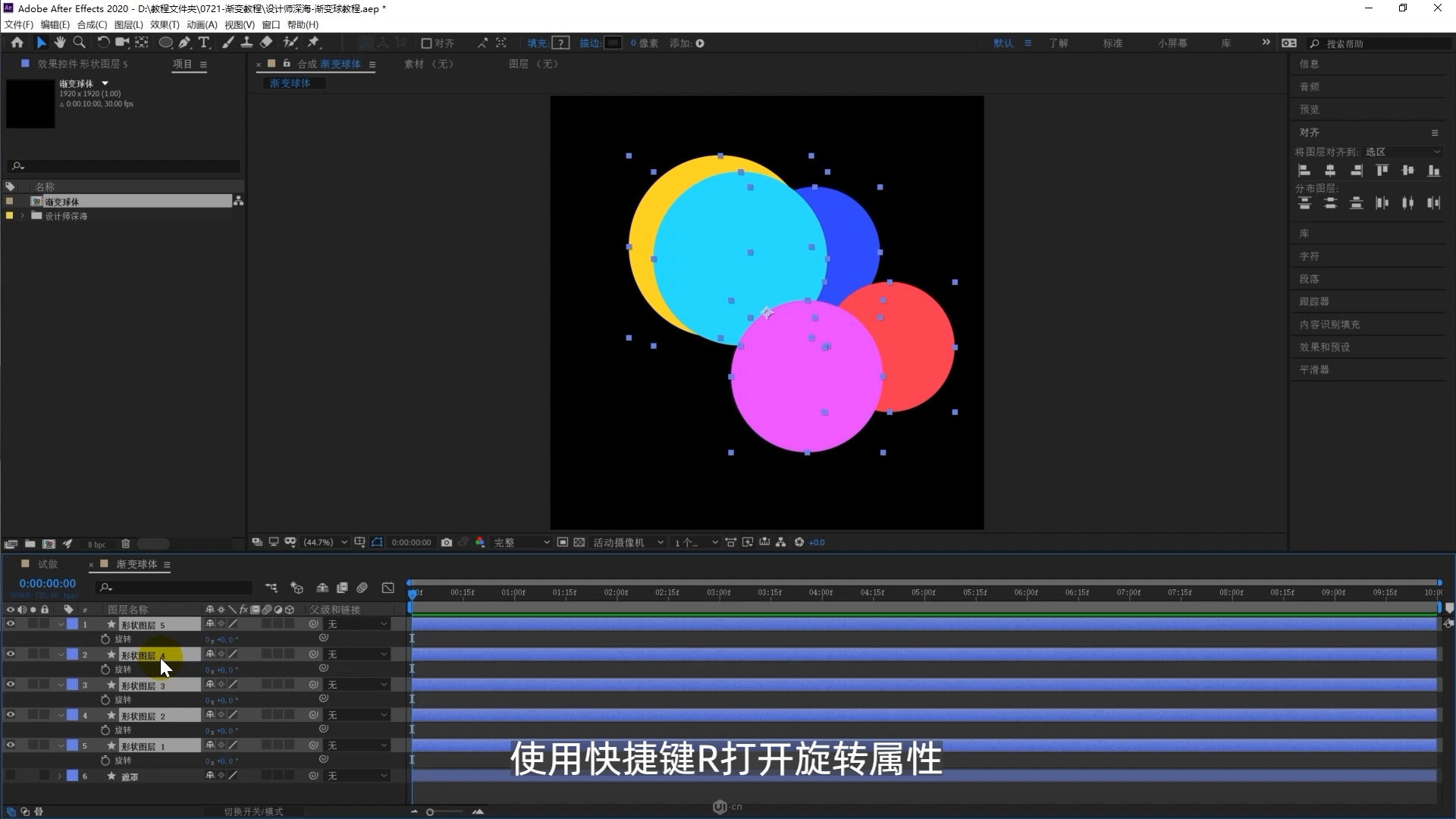Hide 形状图层 1 with its eye icon
Screen dimensions: 1456x819
tap(11, 745)
